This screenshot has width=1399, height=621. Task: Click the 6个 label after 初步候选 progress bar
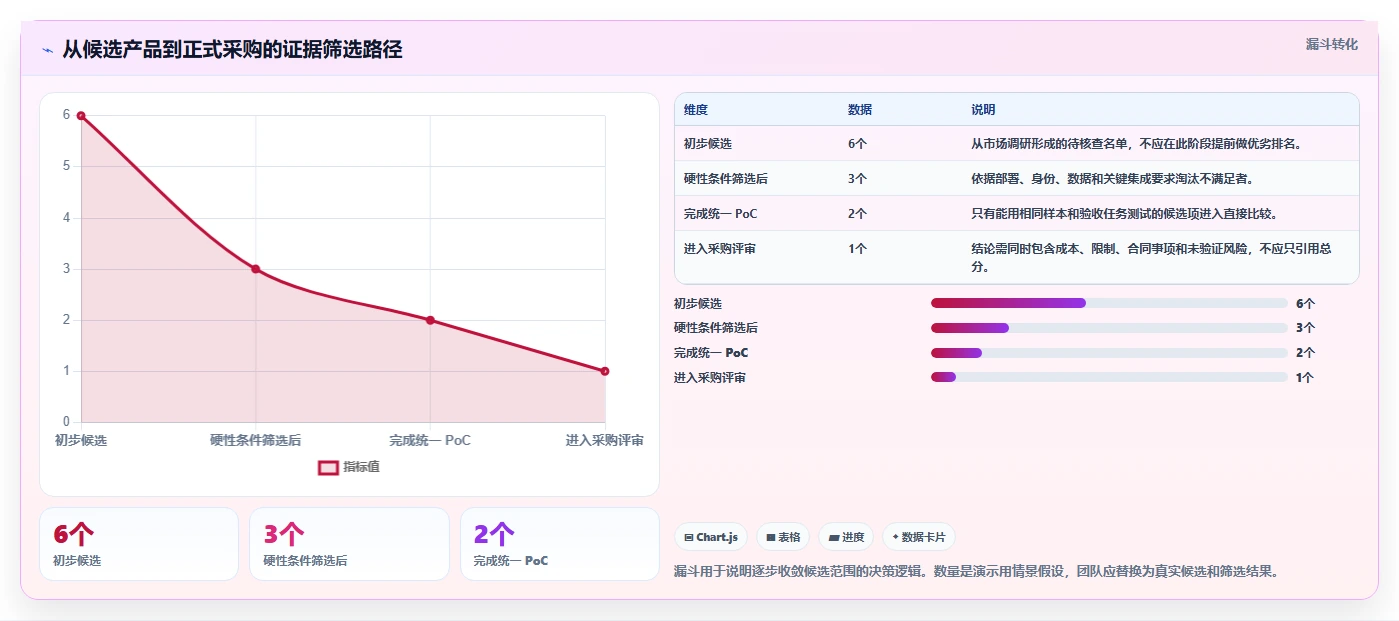[x=1305, y=303]
